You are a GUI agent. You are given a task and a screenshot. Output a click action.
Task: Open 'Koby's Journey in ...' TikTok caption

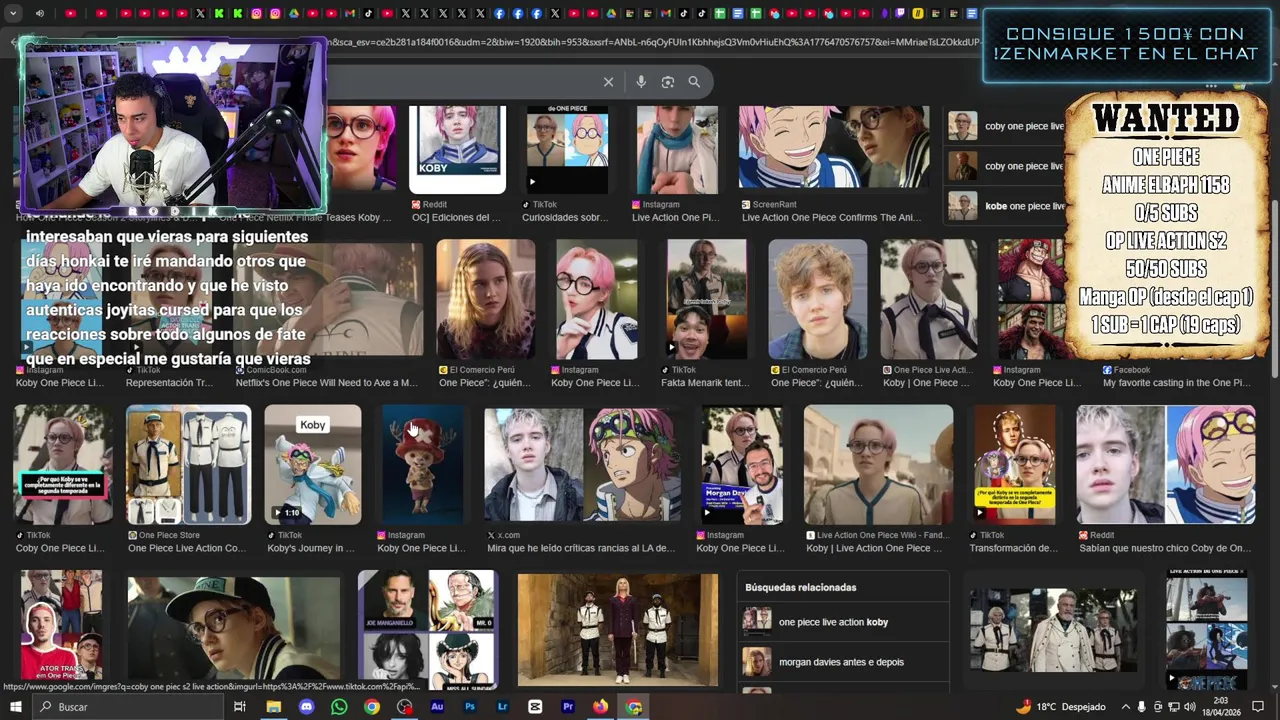coord(310,548)
